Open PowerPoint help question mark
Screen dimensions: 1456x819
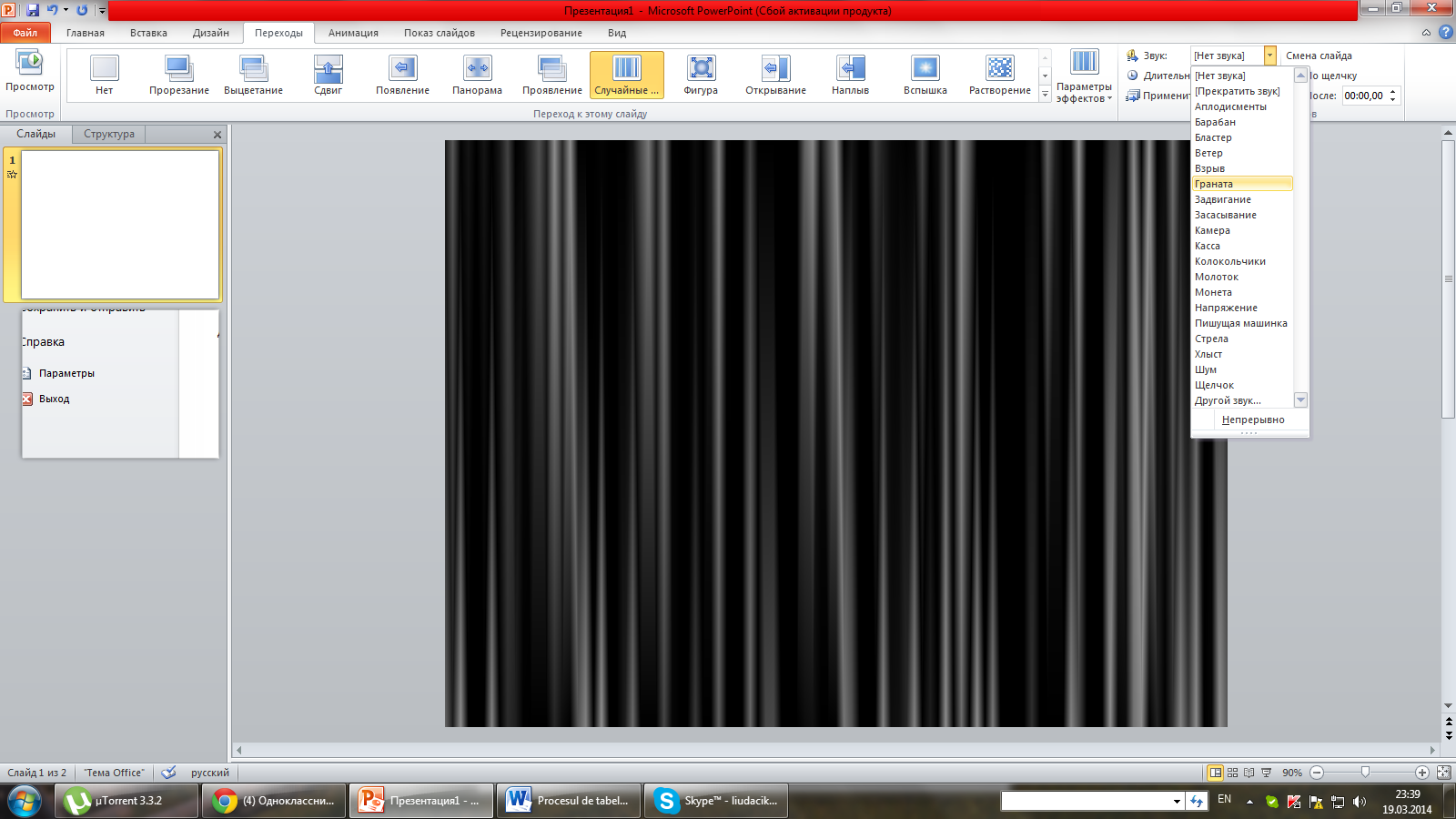(1446, 32)
